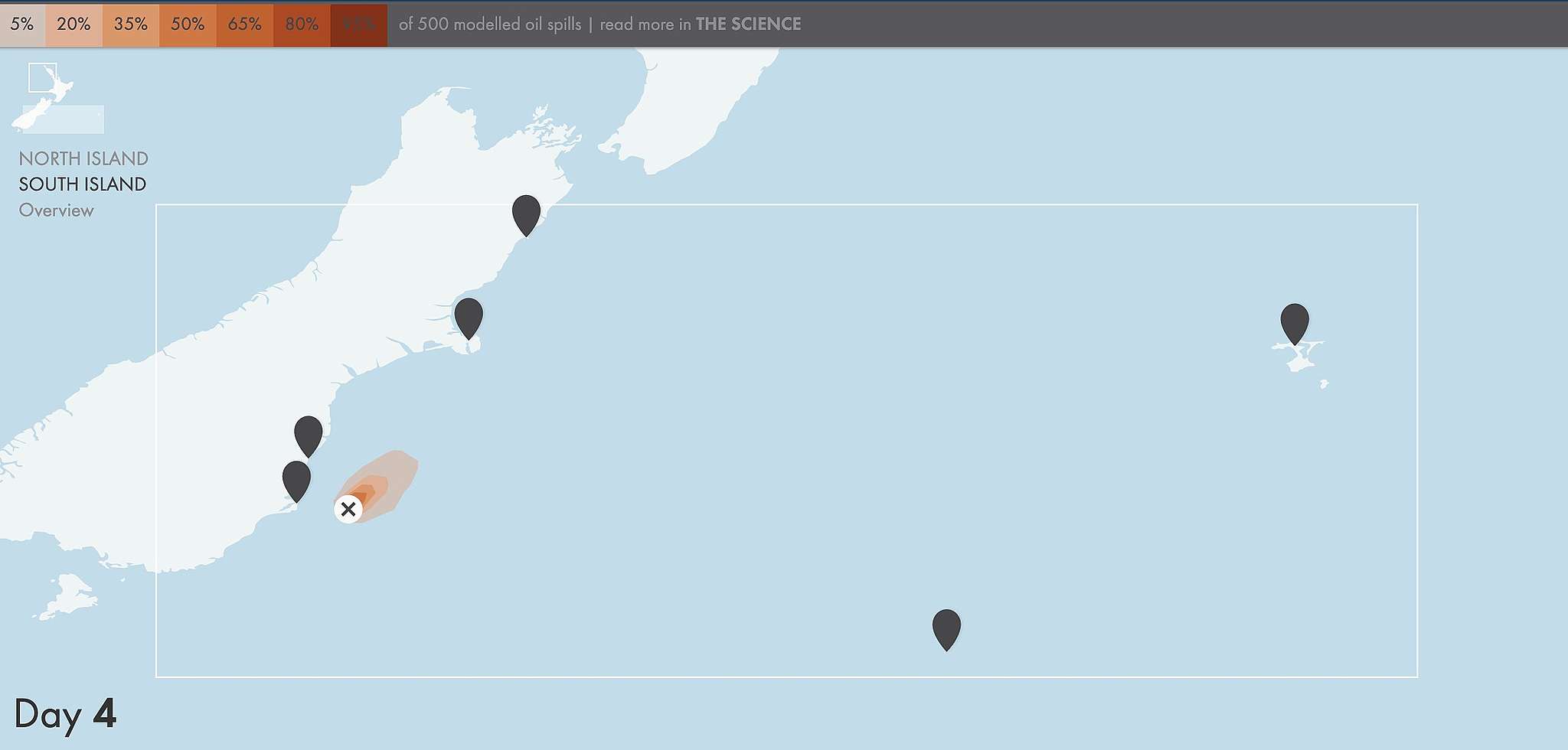1568x750 pixels.
Task: Click the 35% legend swatch
Action: pyautogui.click(x=130, y=24)
